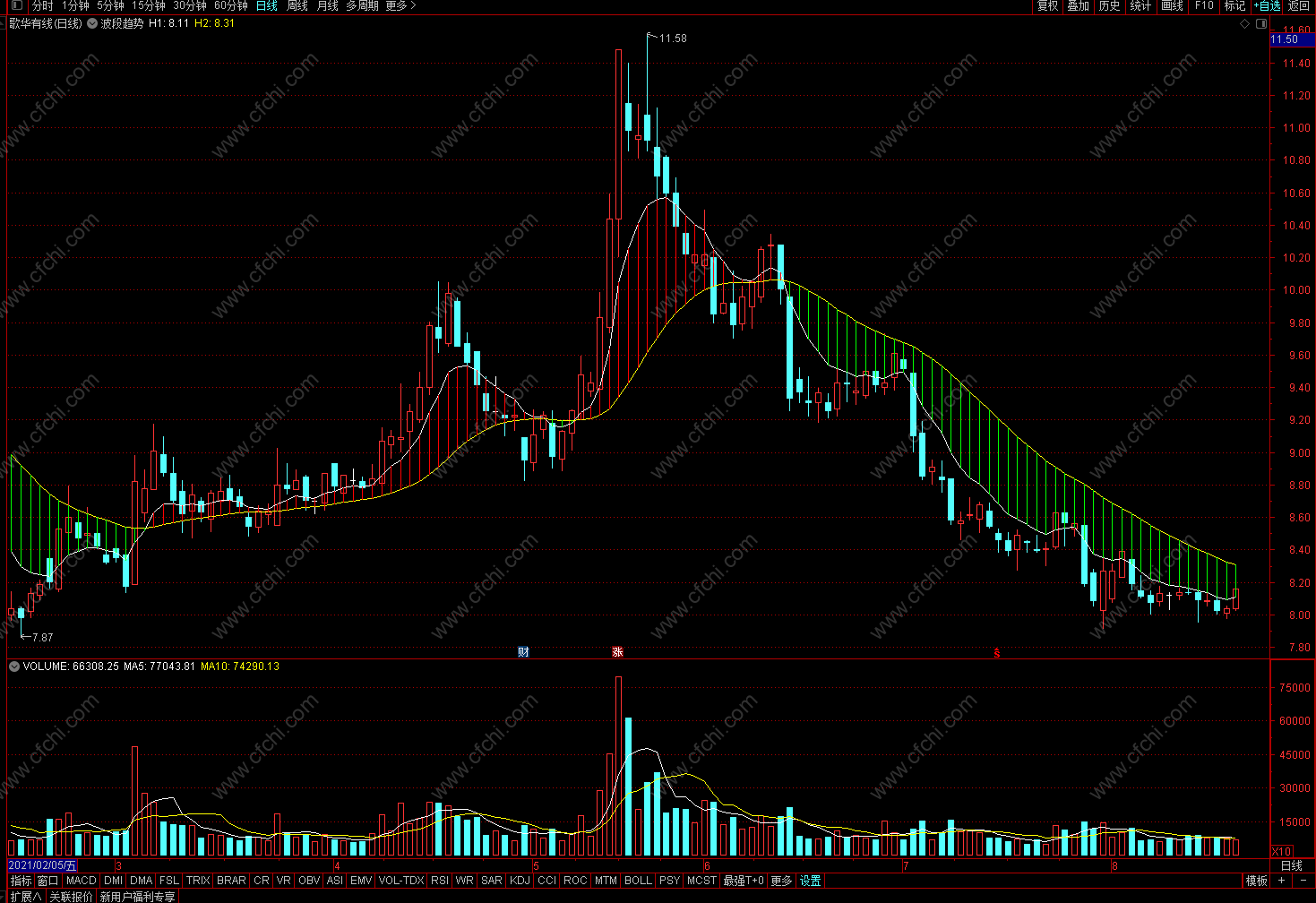This screenshot has height=903, width=1316.
Task: Click the 复权 button
Action: (1047, 5)
